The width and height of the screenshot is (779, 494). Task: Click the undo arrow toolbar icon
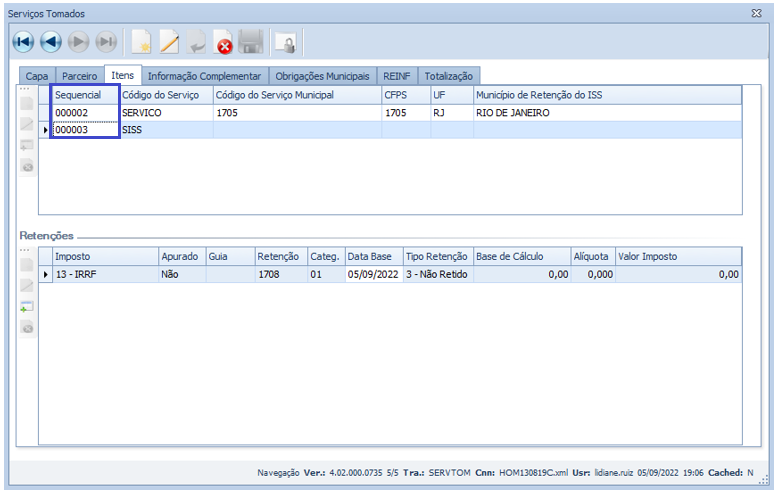point(197,42)
